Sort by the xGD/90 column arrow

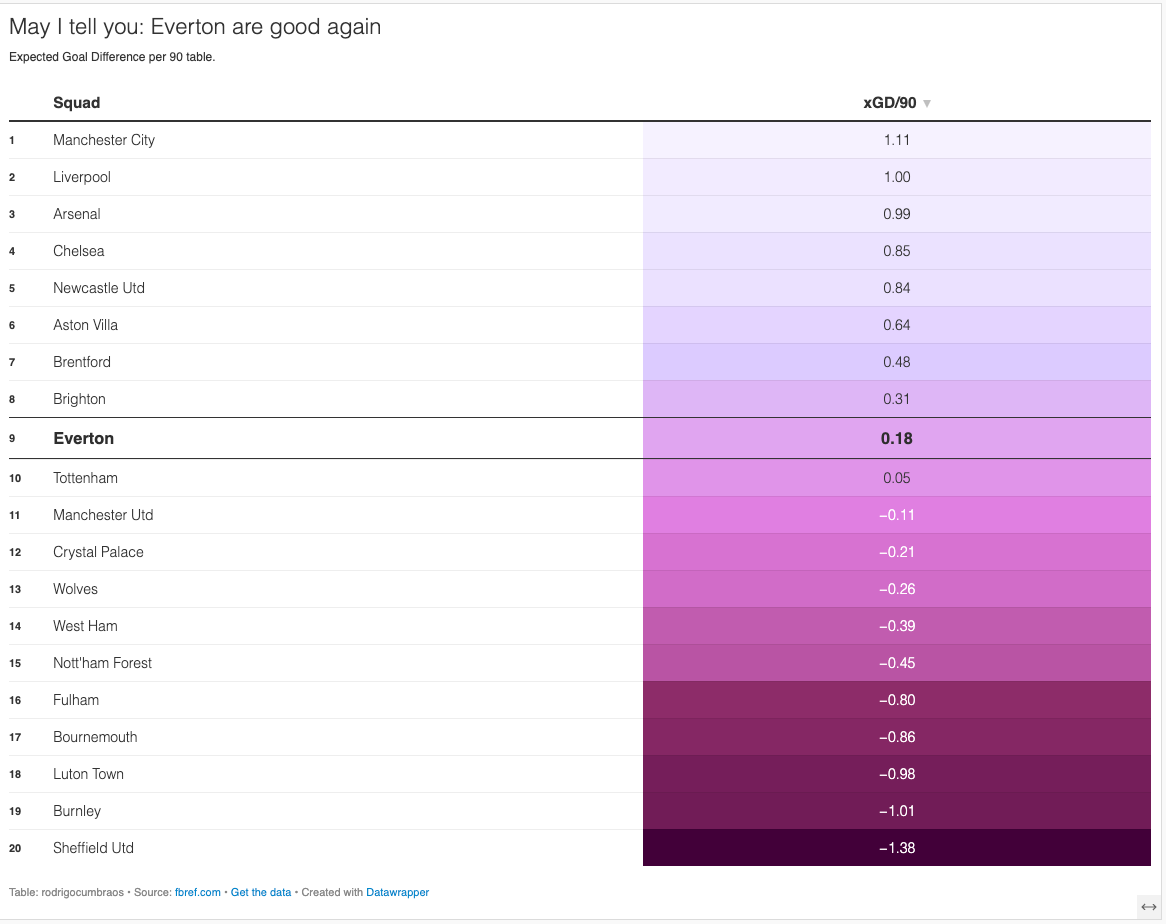click(x=927, y=103)
